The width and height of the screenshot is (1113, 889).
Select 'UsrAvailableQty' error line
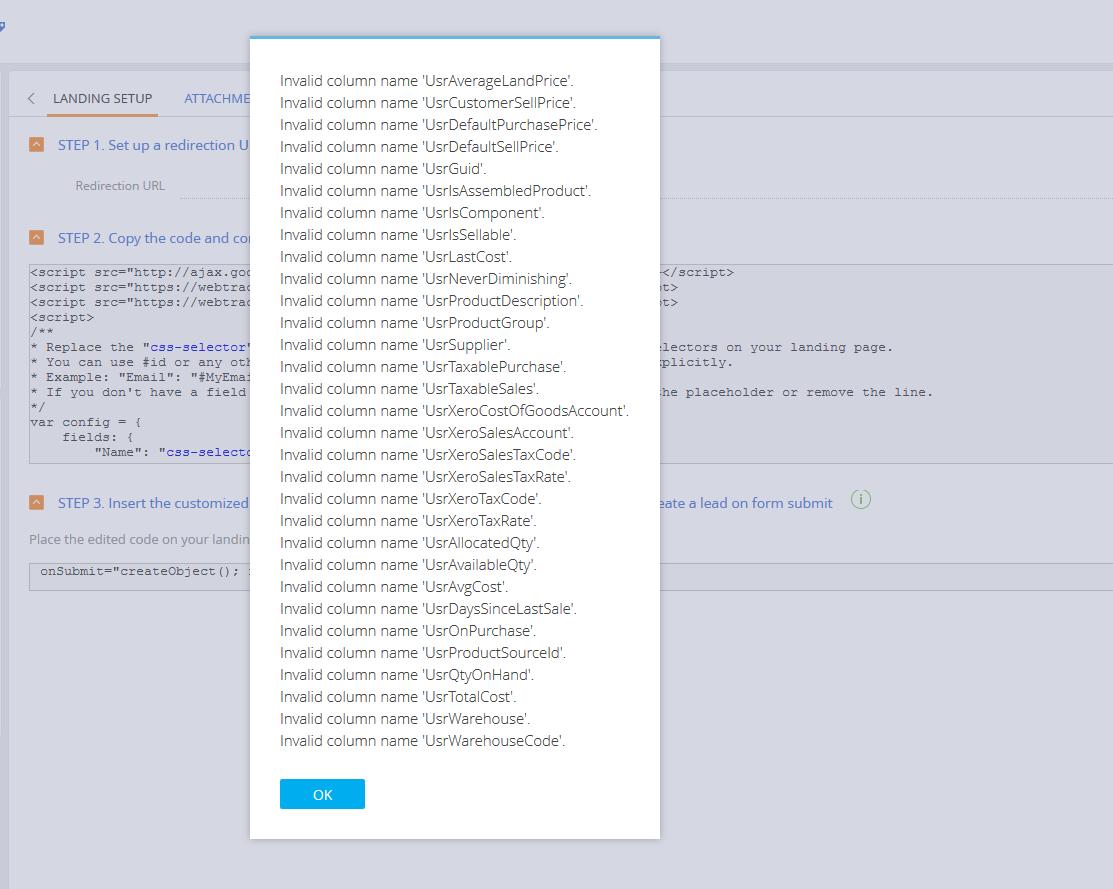[x=408, y=565]
